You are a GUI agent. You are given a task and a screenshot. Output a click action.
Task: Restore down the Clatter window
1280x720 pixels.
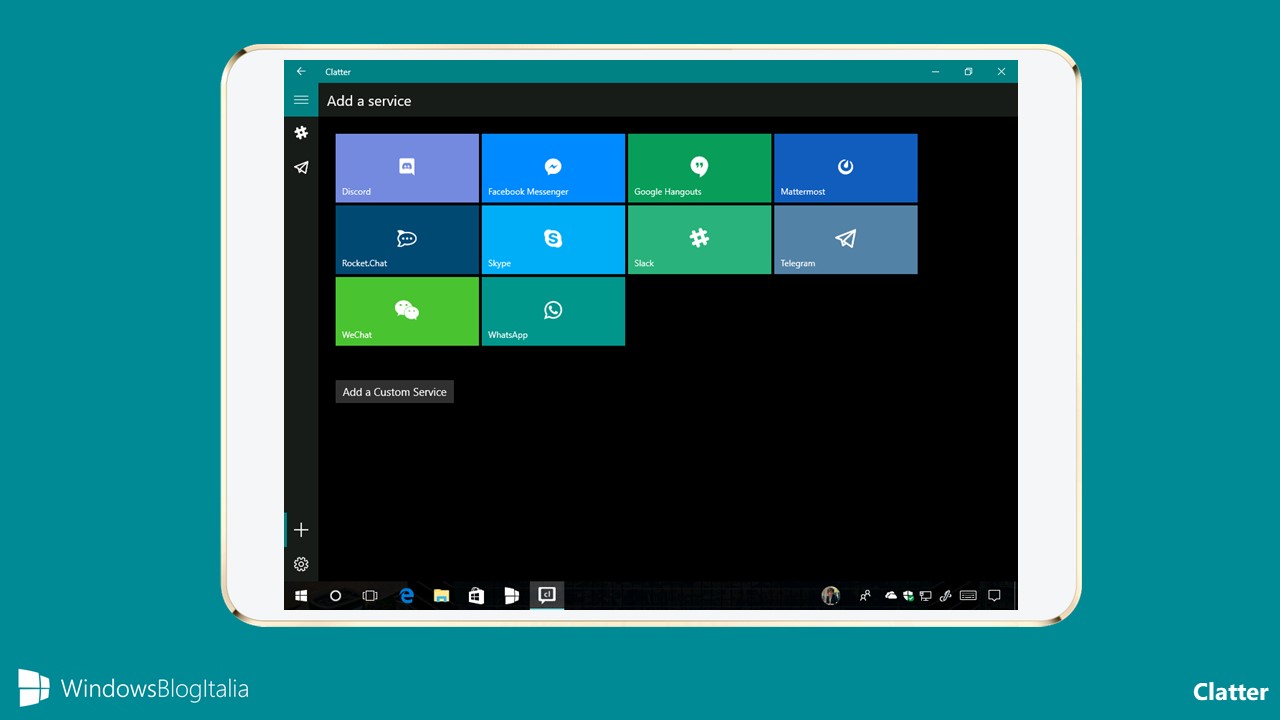(x=968, y=72)
